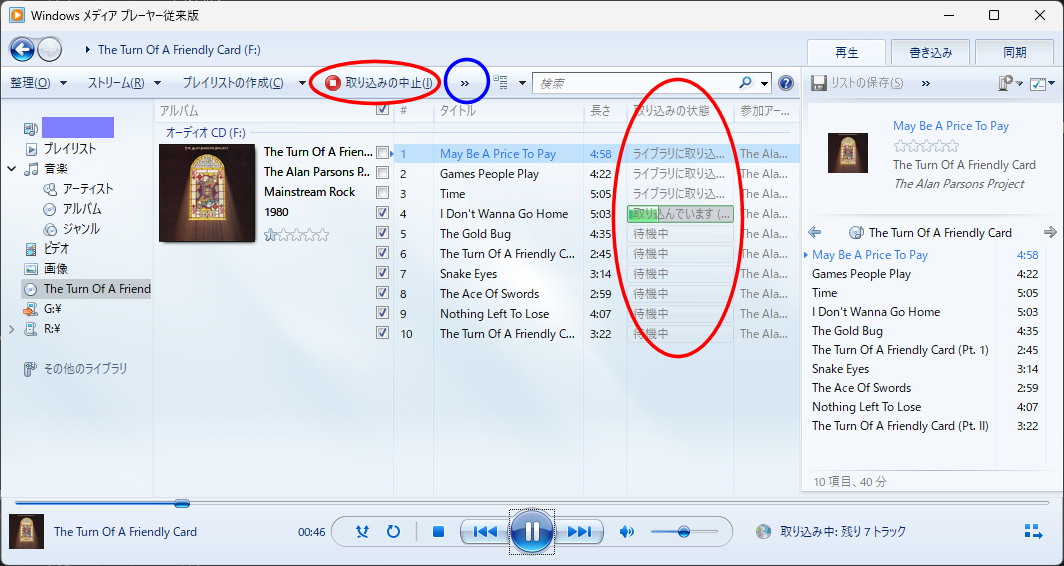Open その他のライブラリ
This screenshot has width=1064, height=566.
(x=85, y=369)
